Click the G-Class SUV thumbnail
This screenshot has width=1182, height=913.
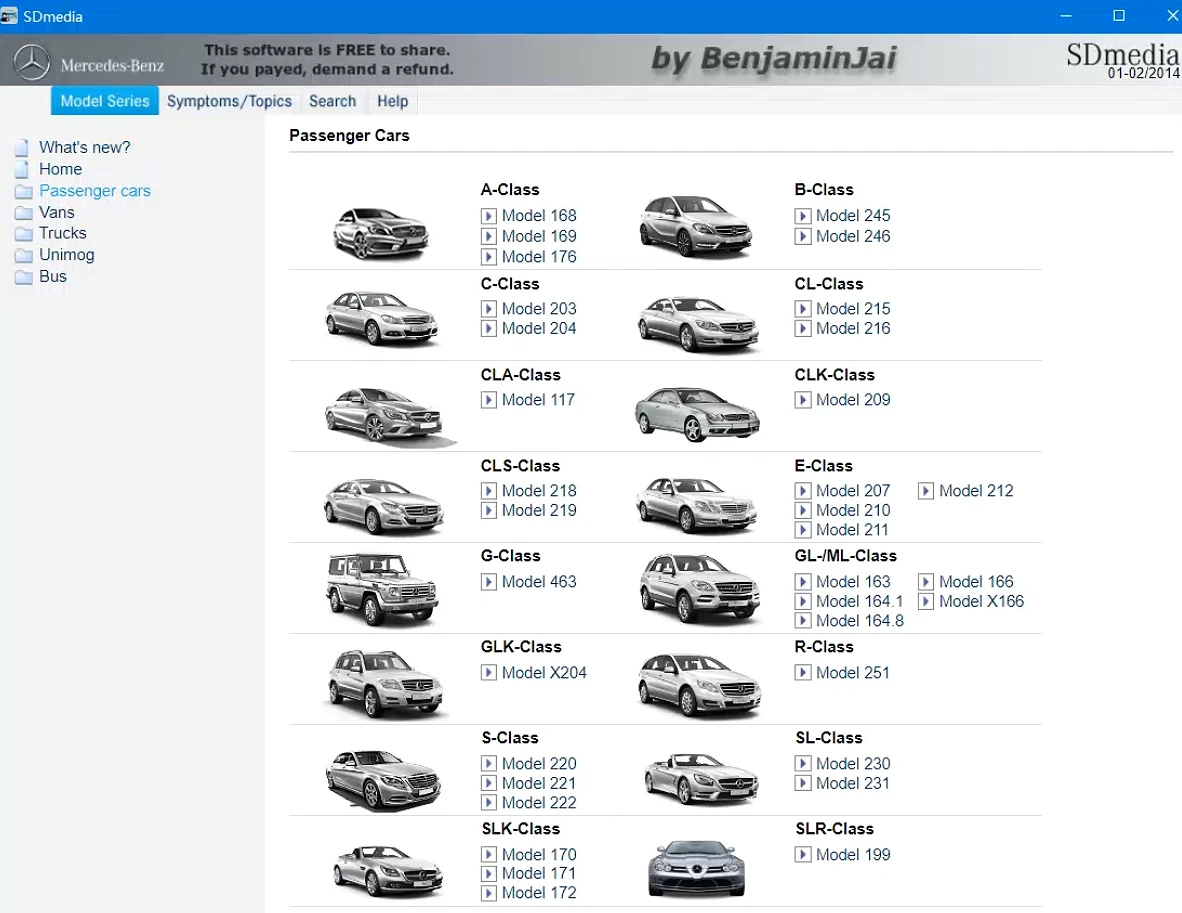point(382,589)
